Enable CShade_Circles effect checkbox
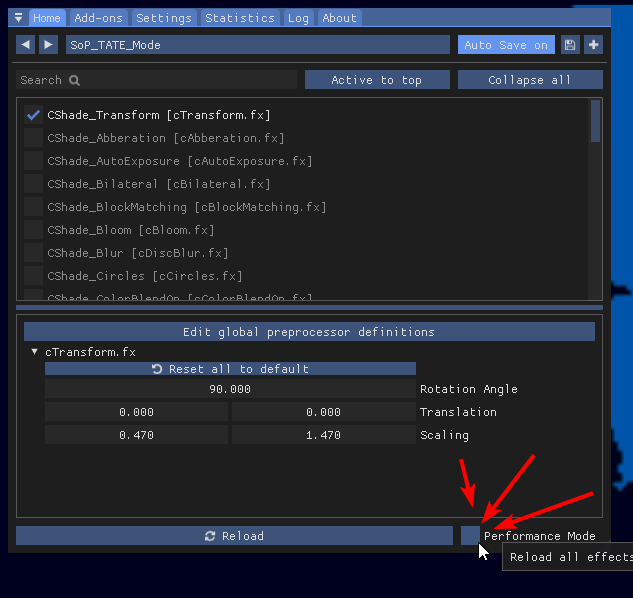The width and height of the screenshot is (633, 598). (x=34, y=276)
